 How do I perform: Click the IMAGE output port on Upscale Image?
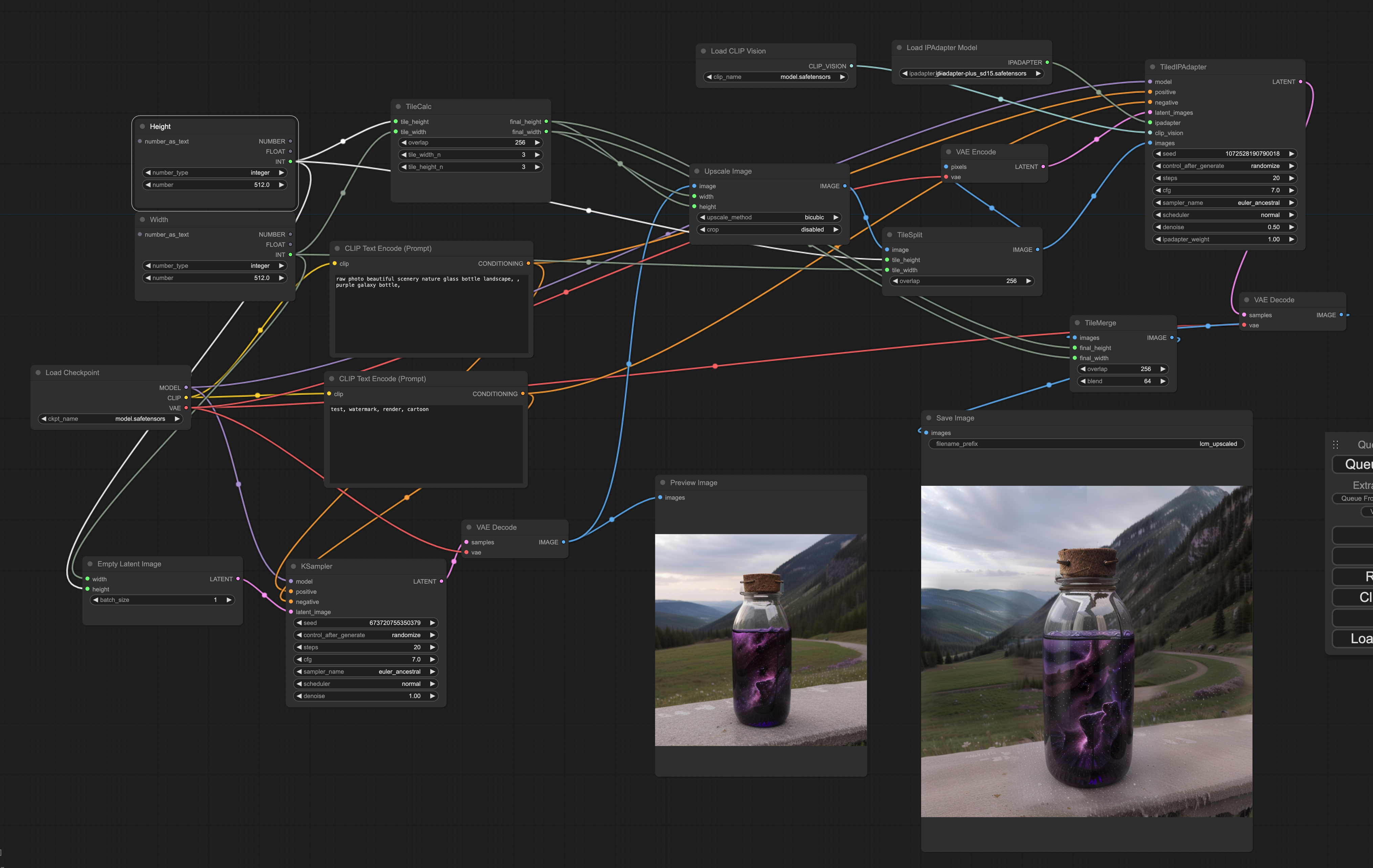coord(845,187)
